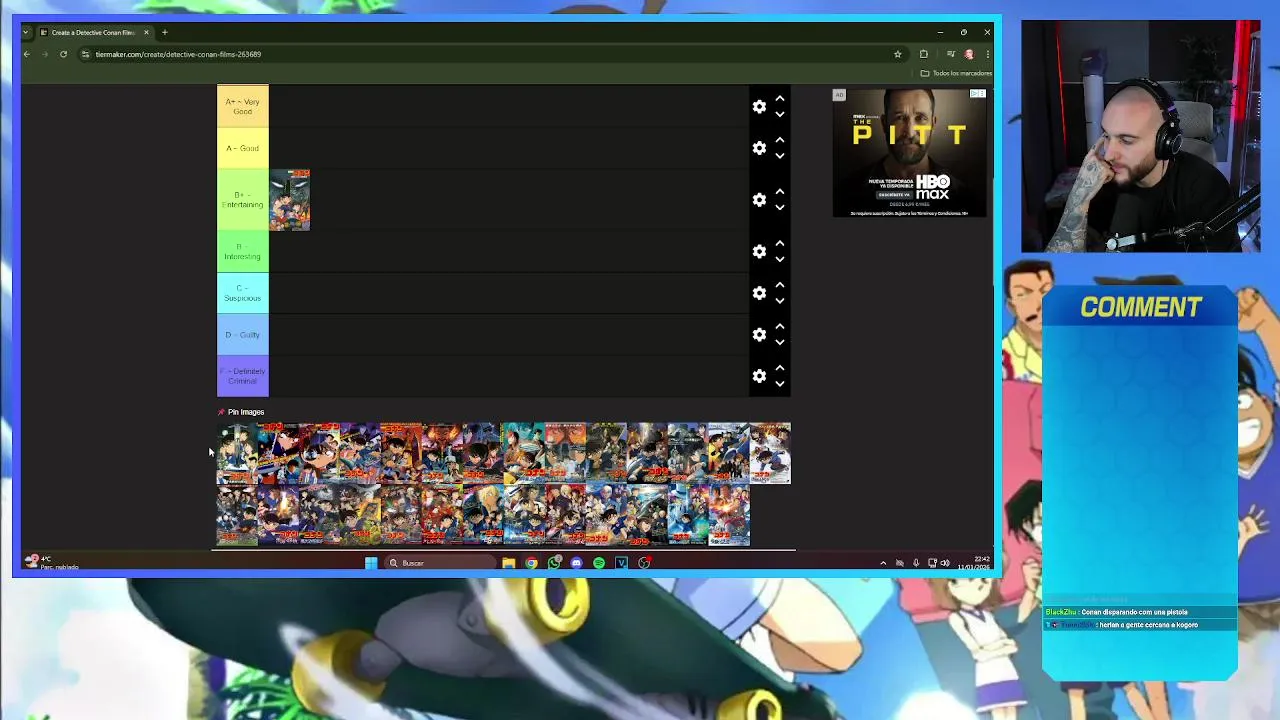Move the C Suspicious row down
Screen dimensions: 1280x720
780,301
